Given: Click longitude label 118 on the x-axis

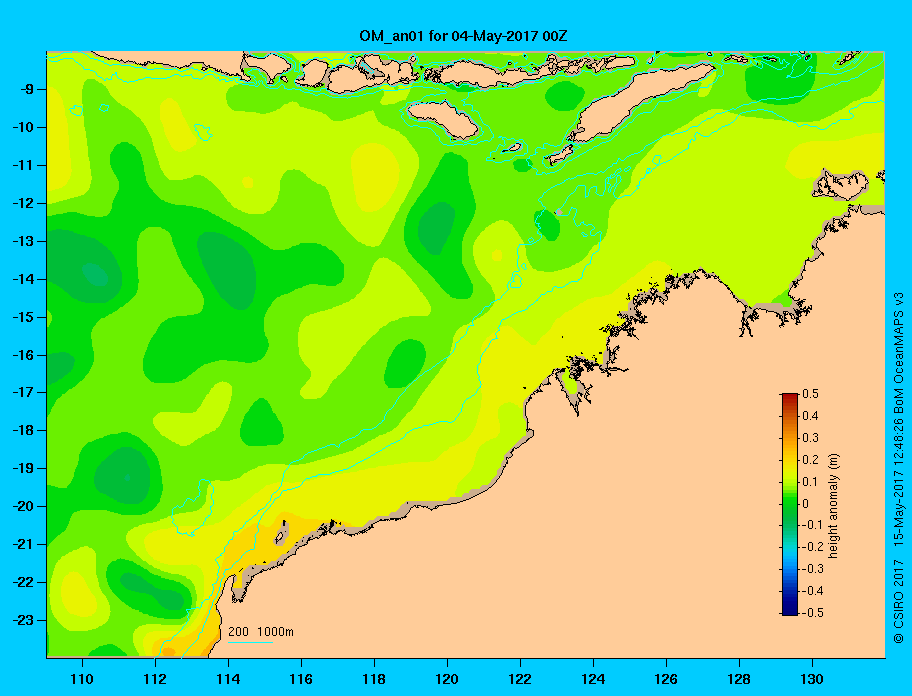Looking at the screenshot, I should tap(374, 679).
